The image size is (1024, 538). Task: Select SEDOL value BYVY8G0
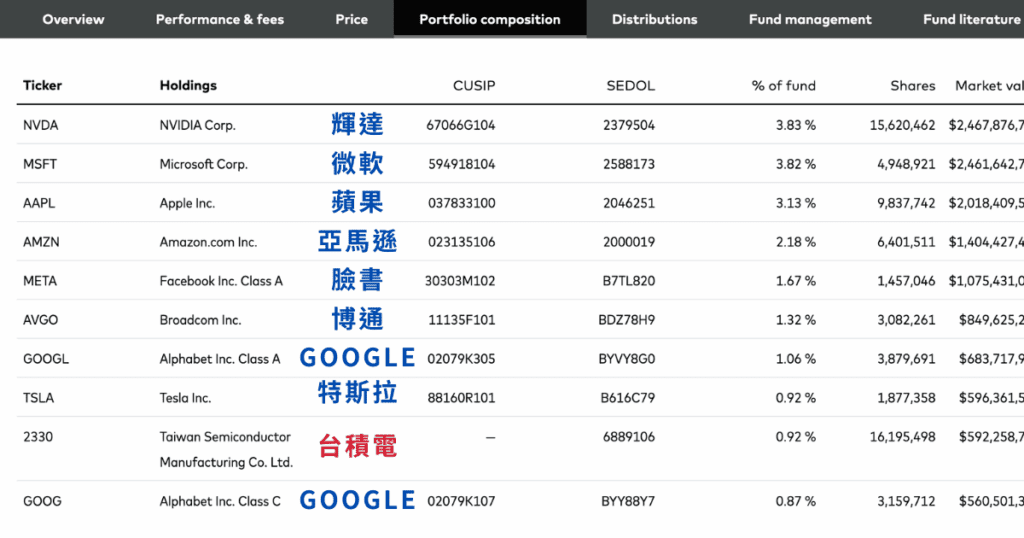(x=627, y=359)
